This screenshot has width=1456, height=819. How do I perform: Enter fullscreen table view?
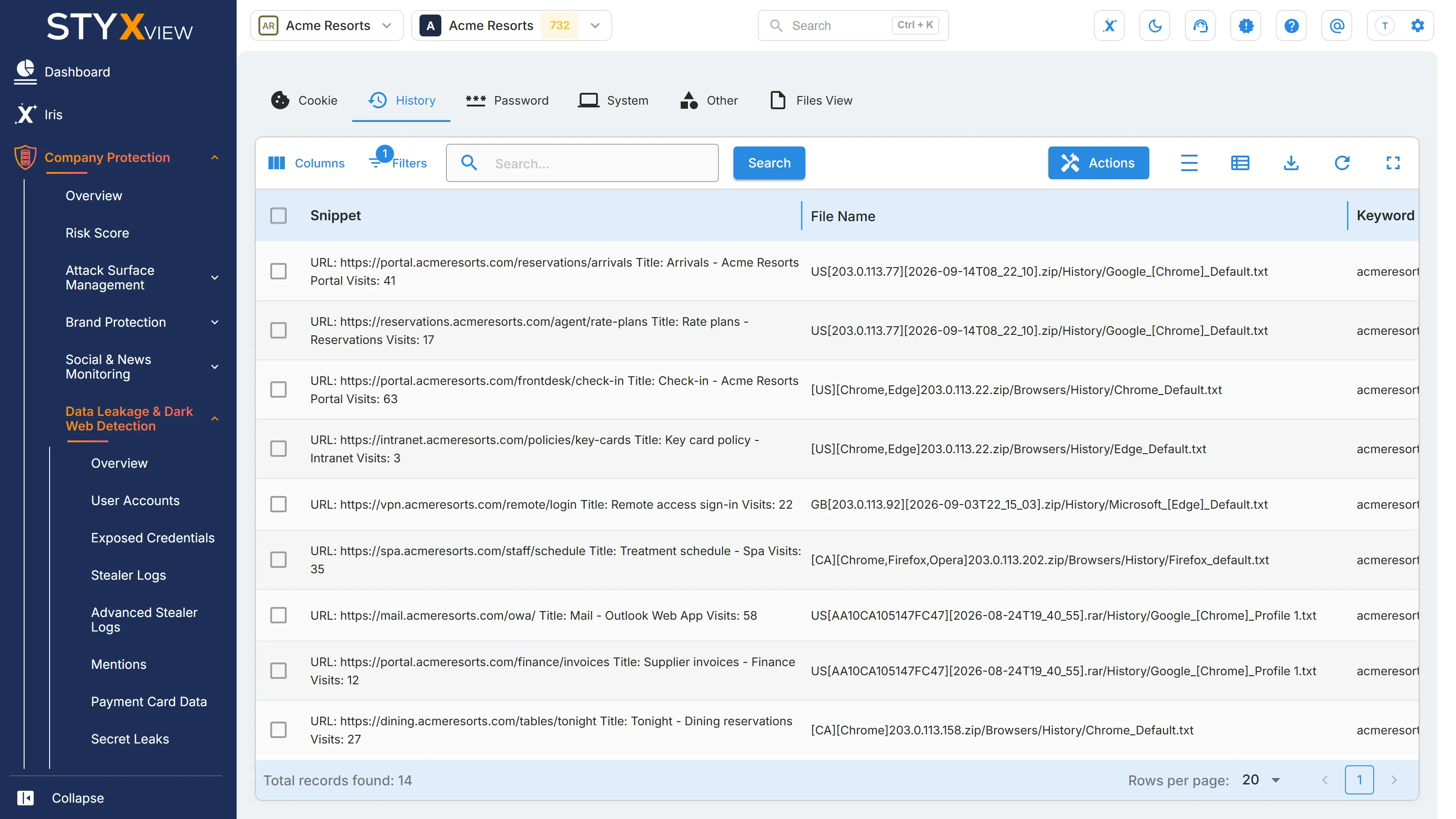[1393, 163]
